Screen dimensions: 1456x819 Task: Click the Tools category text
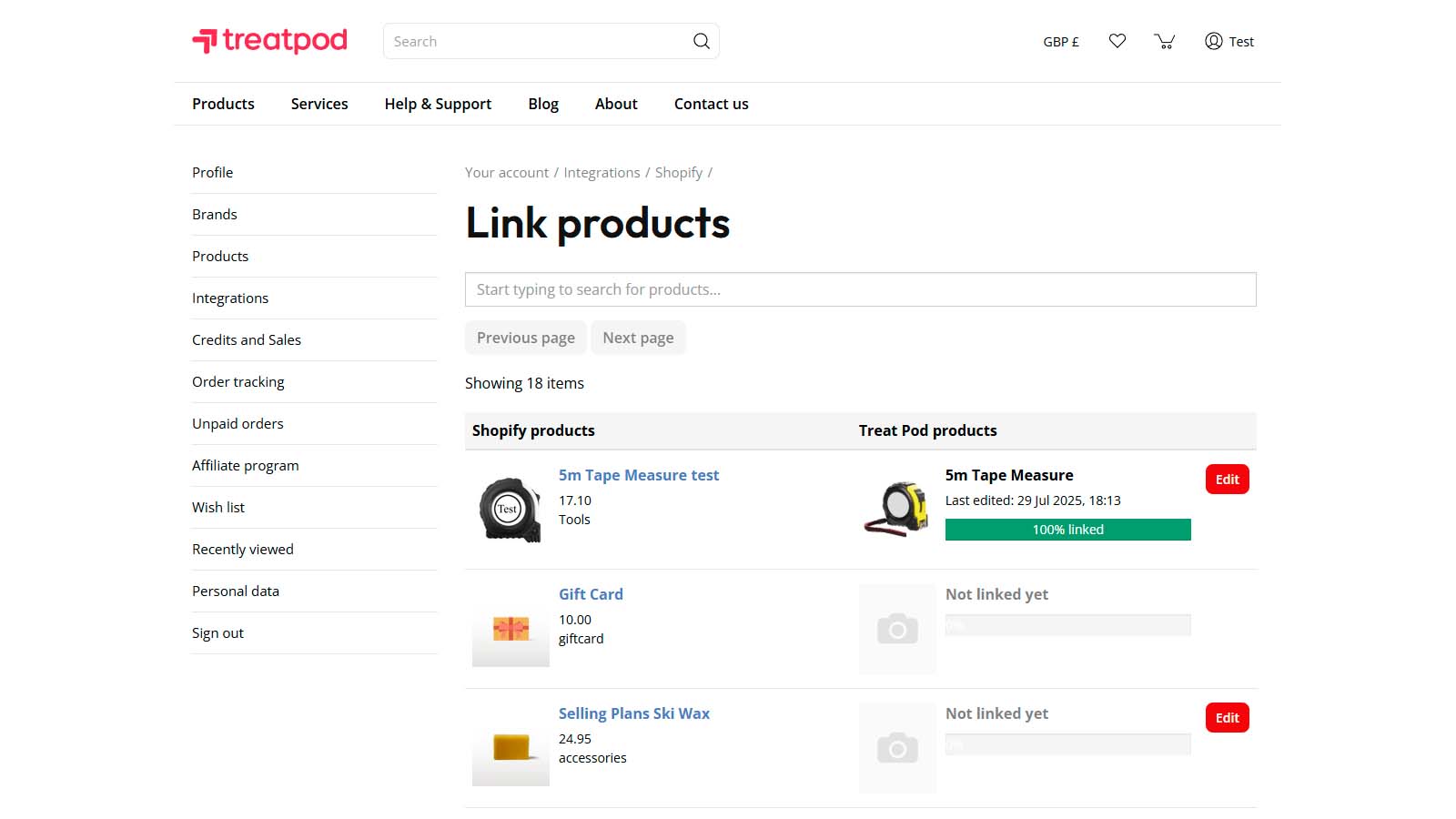point(574,520)
